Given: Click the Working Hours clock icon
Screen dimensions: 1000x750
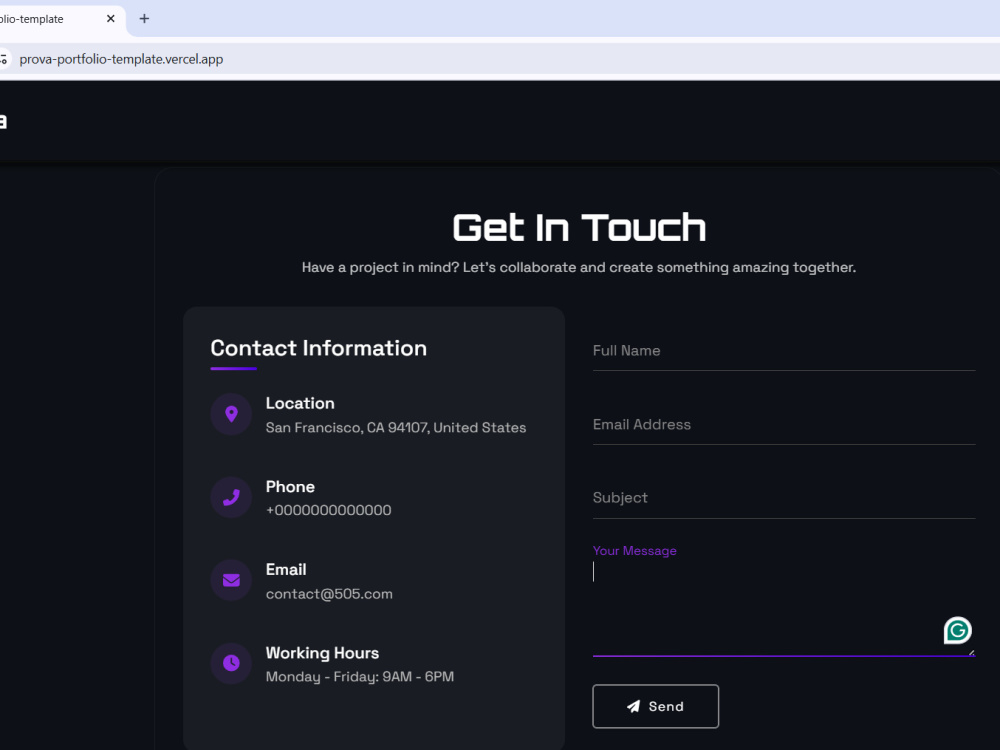Looking at the screenshot, I should (x=232, y=663).
